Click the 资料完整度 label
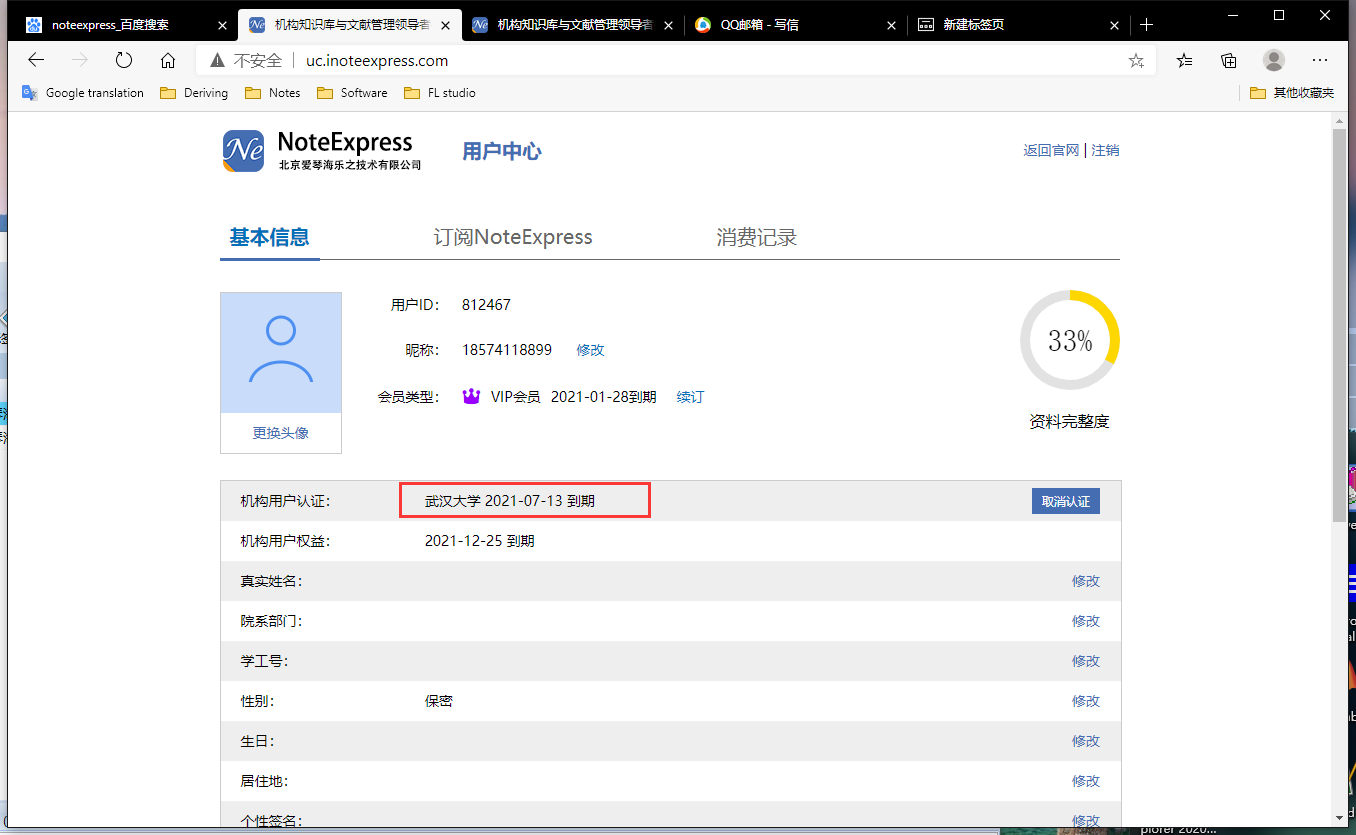 point(1070,422)
